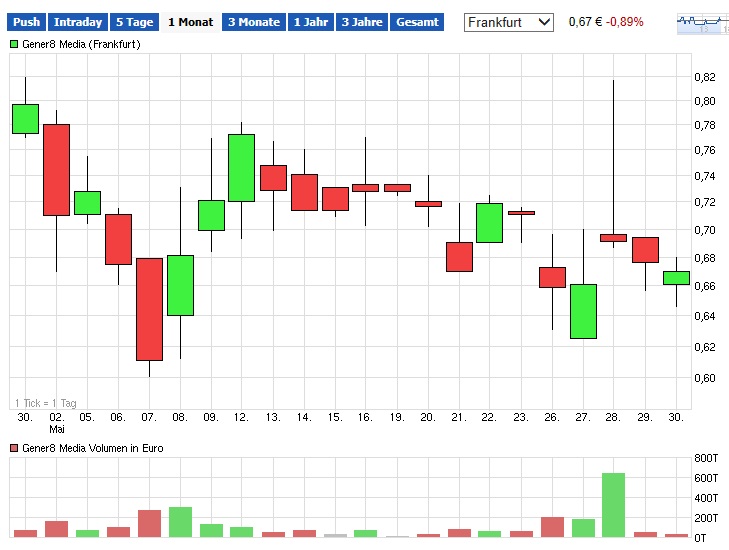
Task: Select the last green candle on 30.
Action: [676, 278]
